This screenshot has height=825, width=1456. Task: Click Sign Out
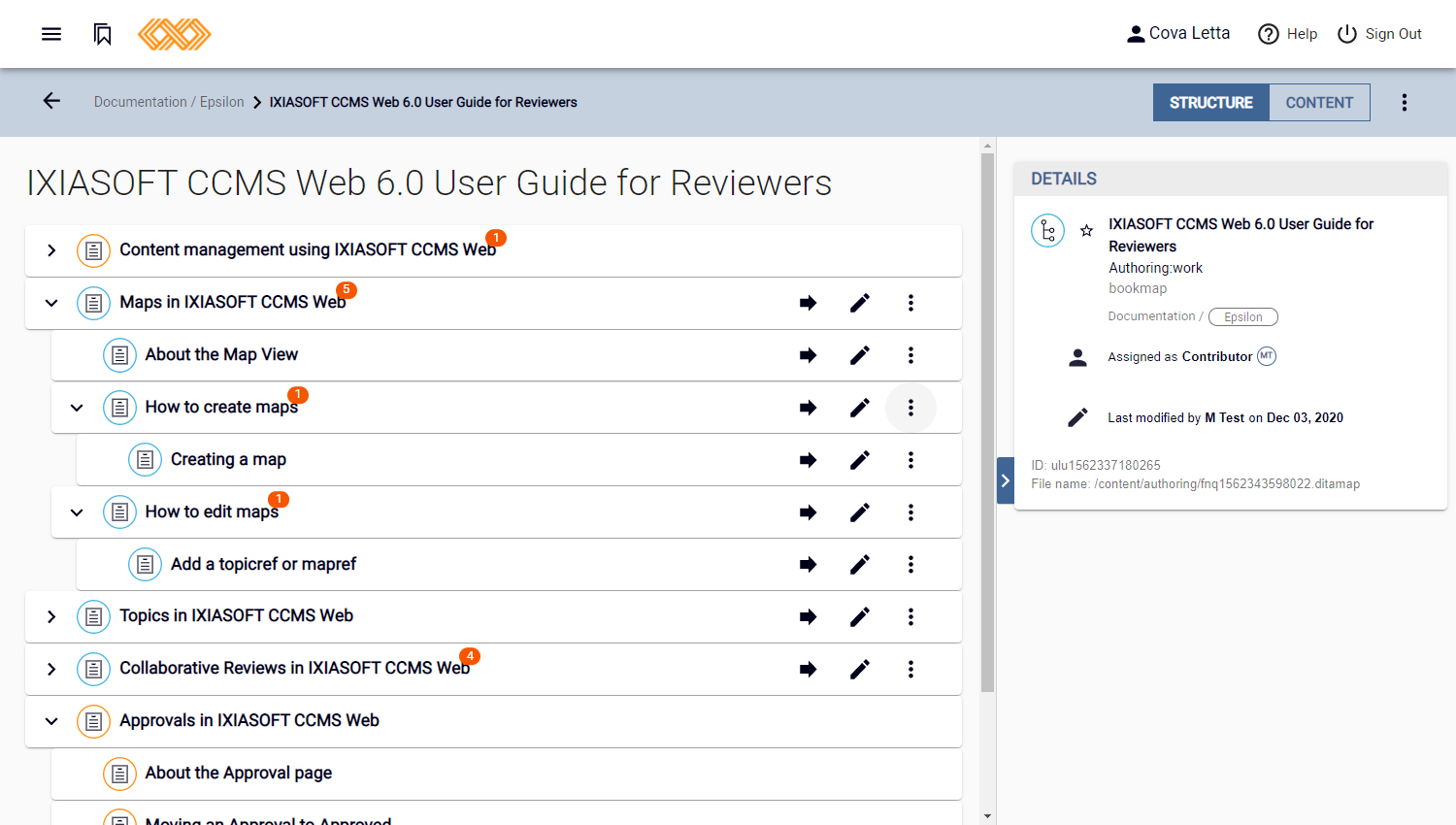1379,34
